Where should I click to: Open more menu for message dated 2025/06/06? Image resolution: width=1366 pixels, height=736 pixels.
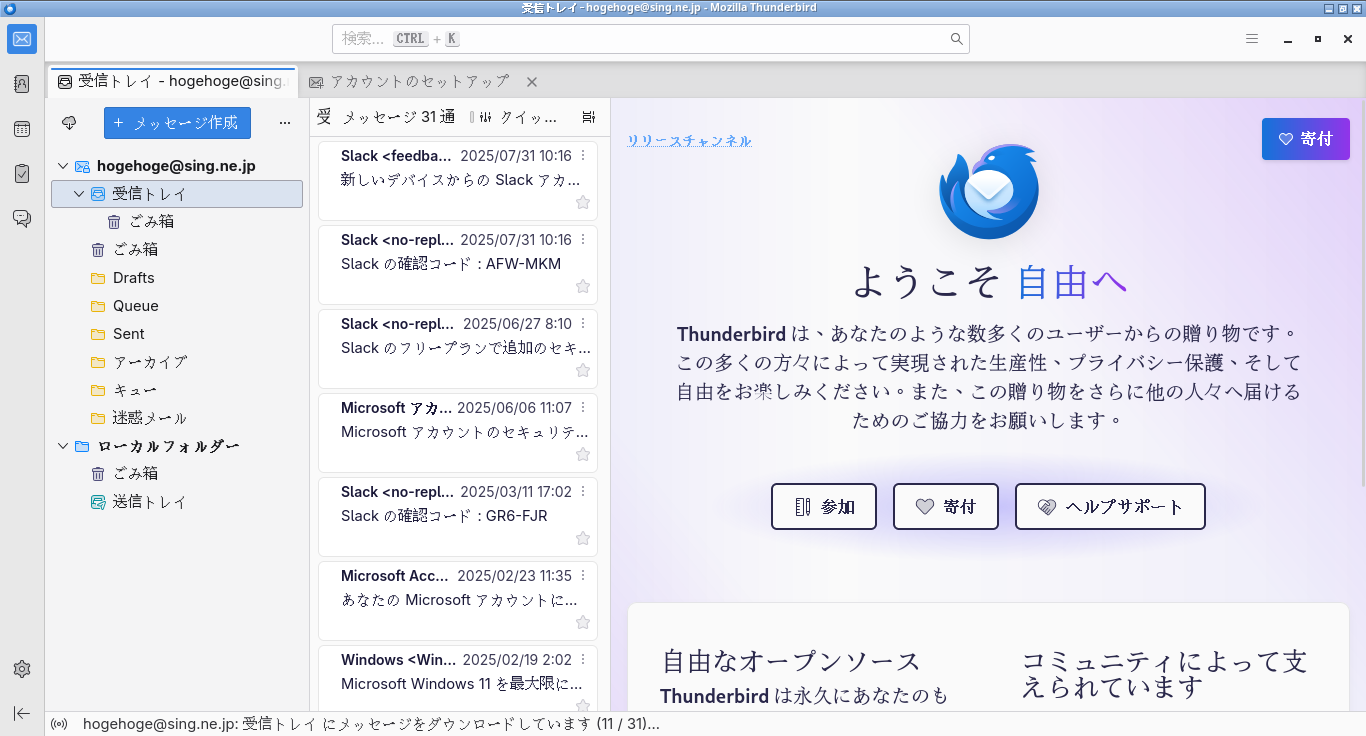tap(583, 408)
